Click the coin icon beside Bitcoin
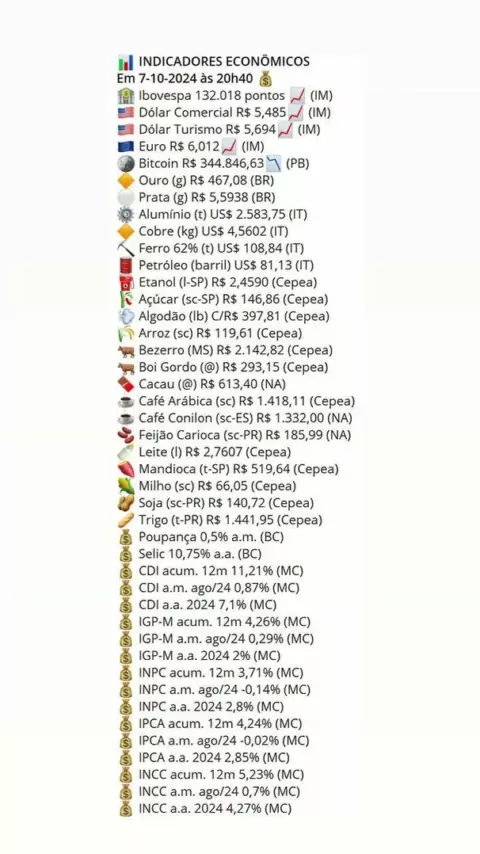480x854 pixels. click(125, 164)
